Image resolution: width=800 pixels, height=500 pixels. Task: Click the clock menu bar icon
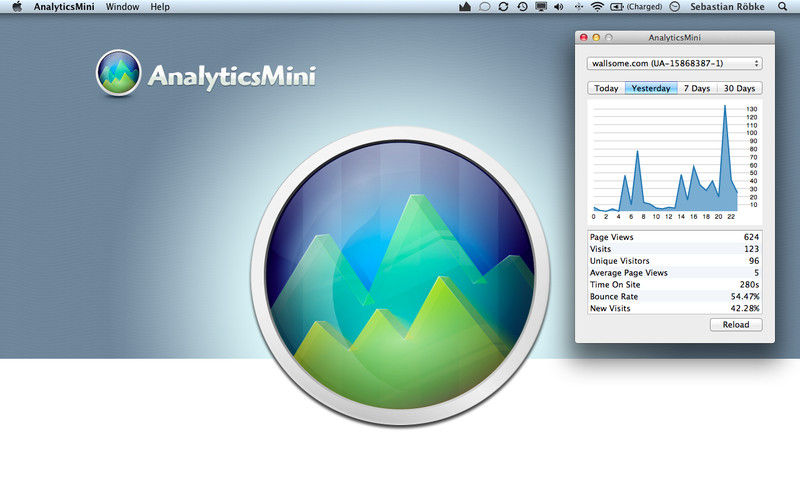[x=674, y=7]
